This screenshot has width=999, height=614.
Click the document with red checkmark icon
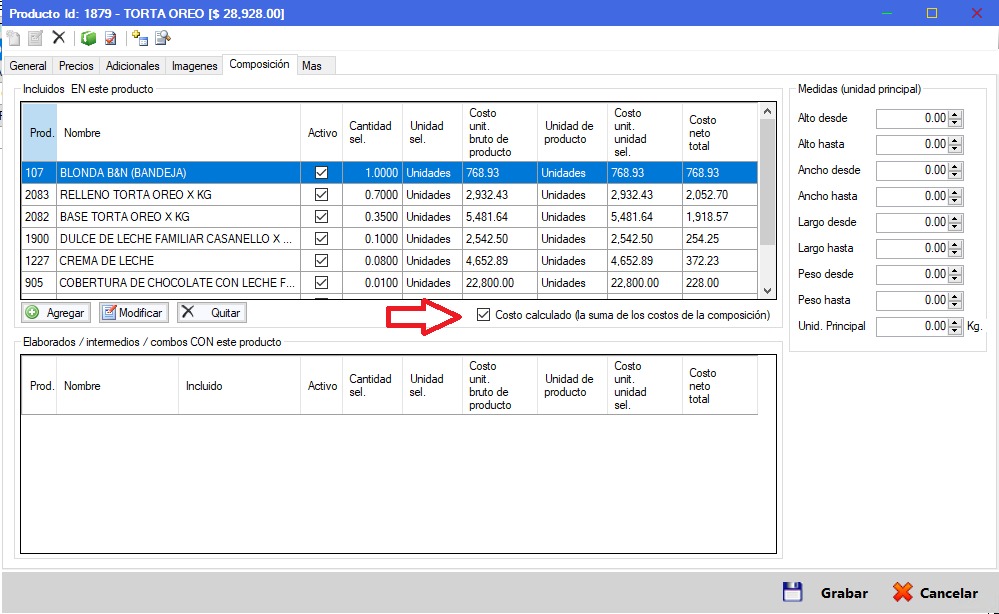click(x=110, y=38)
